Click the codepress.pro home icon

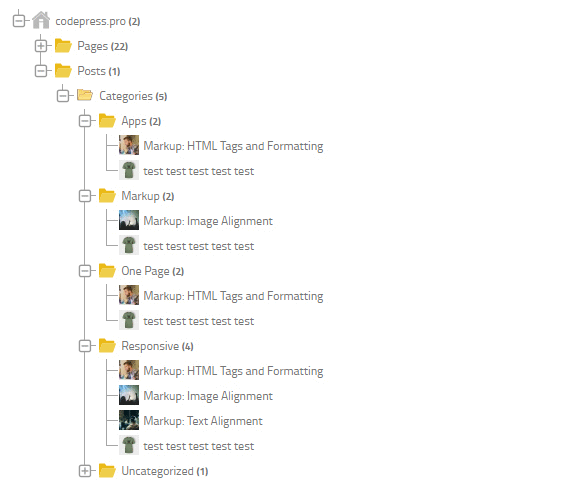(x=41, y=20)
